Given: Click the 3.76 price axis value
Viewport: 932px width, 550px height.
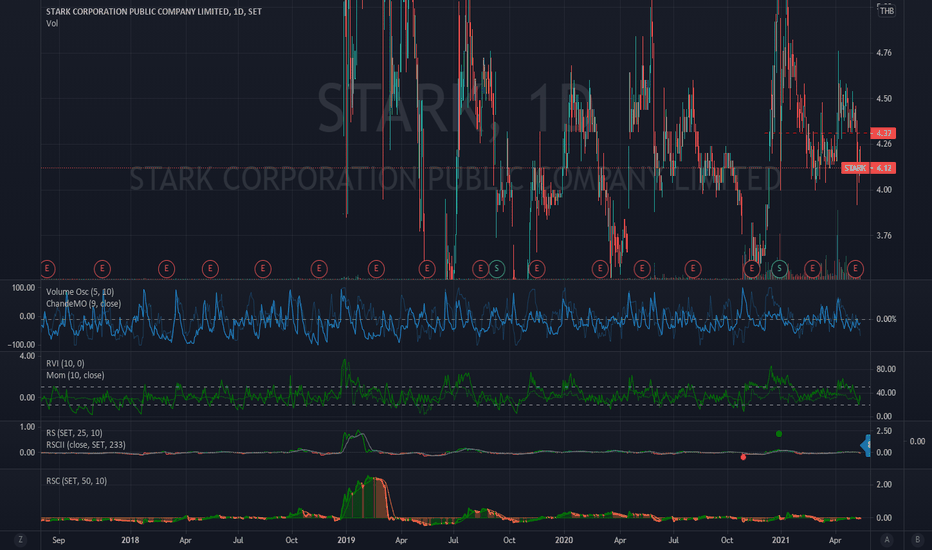Looking at the screenshot, I should (884, 235).
